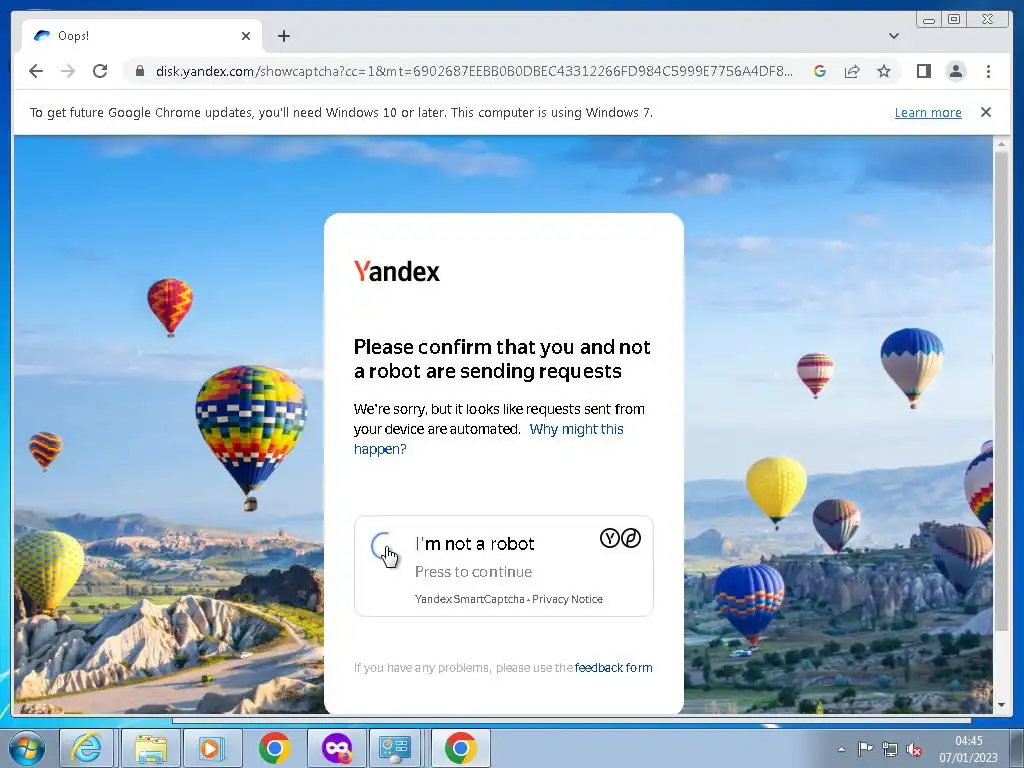Open the first Chrome taskbar icon
The width and height of the screenshot is (1024, 768).
(275, 748)
